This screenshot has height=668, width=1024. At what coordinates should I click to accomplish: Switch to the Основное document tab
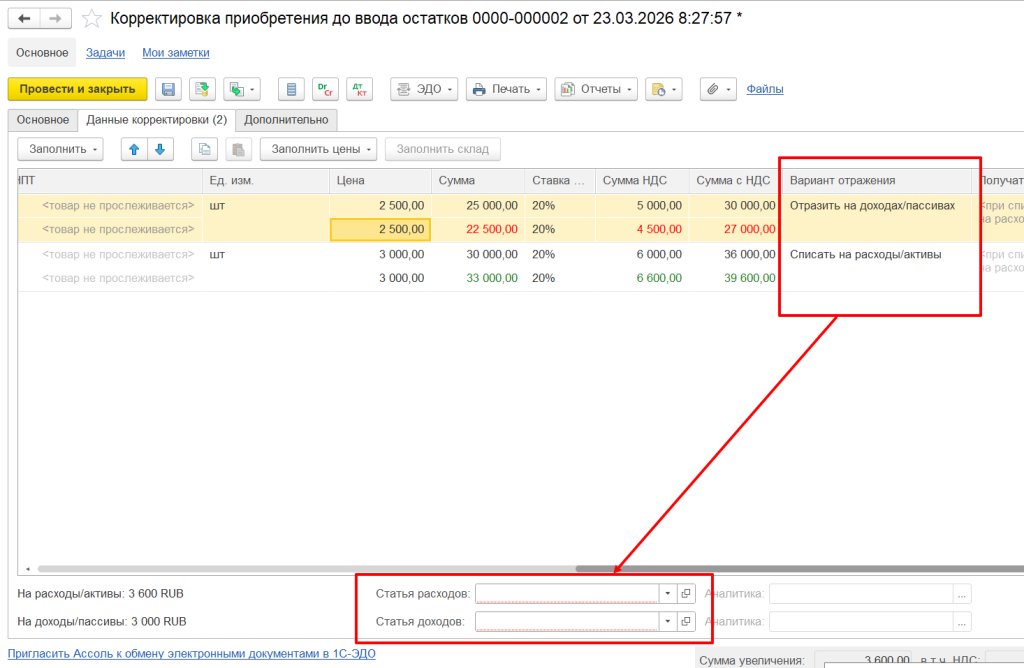pyautogui.click(x=43, y=120)
